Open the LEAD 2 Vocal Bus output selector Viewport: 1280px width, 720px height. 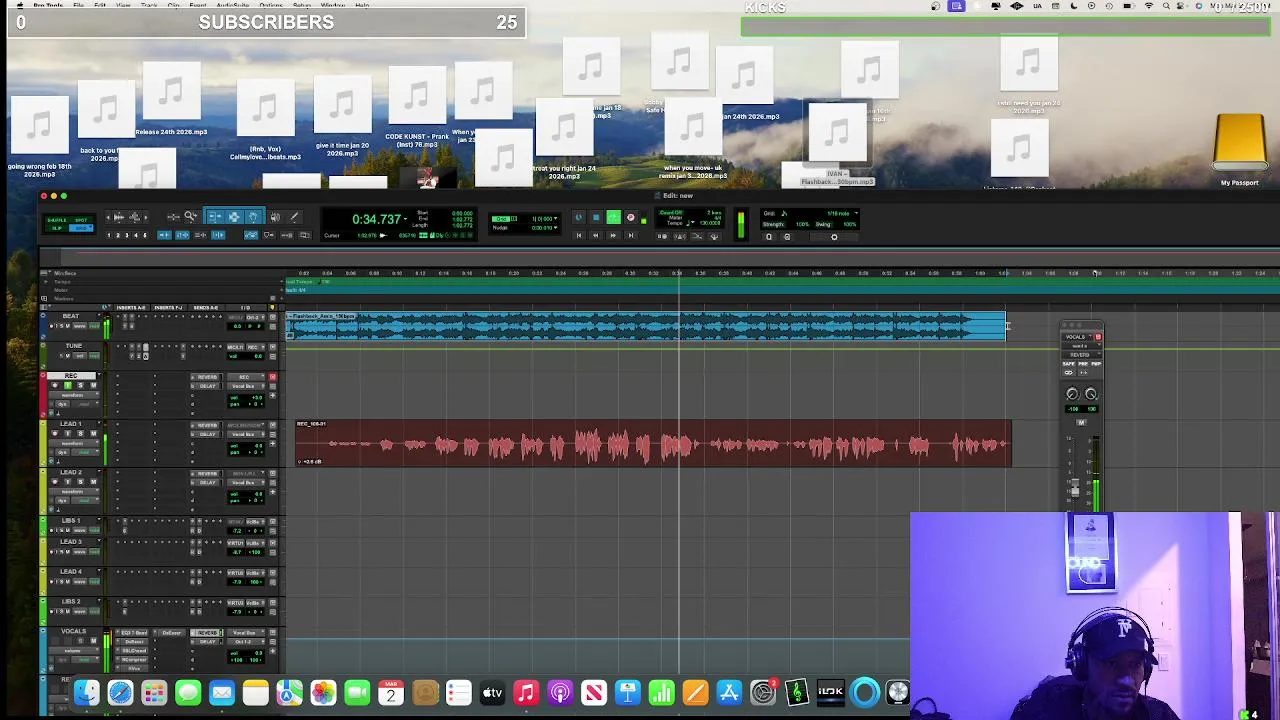[245, 483]
